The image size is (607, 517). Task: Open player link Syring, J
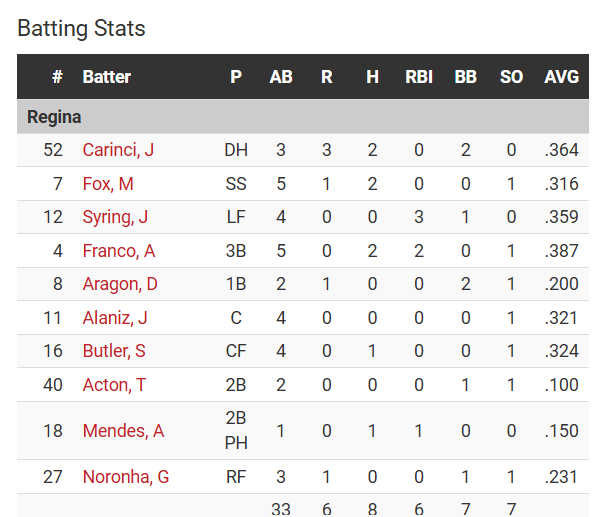tap(115, 217)
